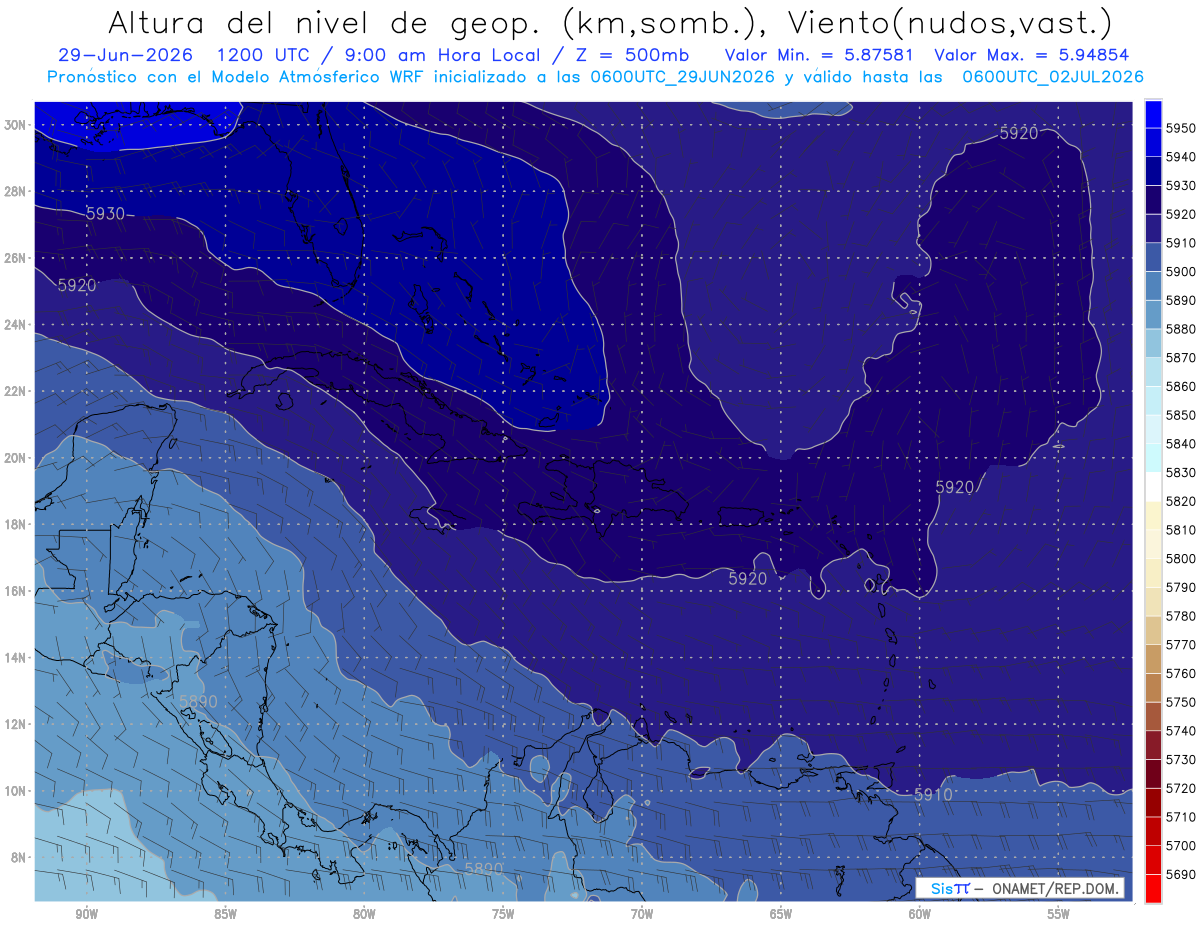Click the bright red swatch below 5690
This screenshot has width=1200, height=927.
tap(1153, 889)
